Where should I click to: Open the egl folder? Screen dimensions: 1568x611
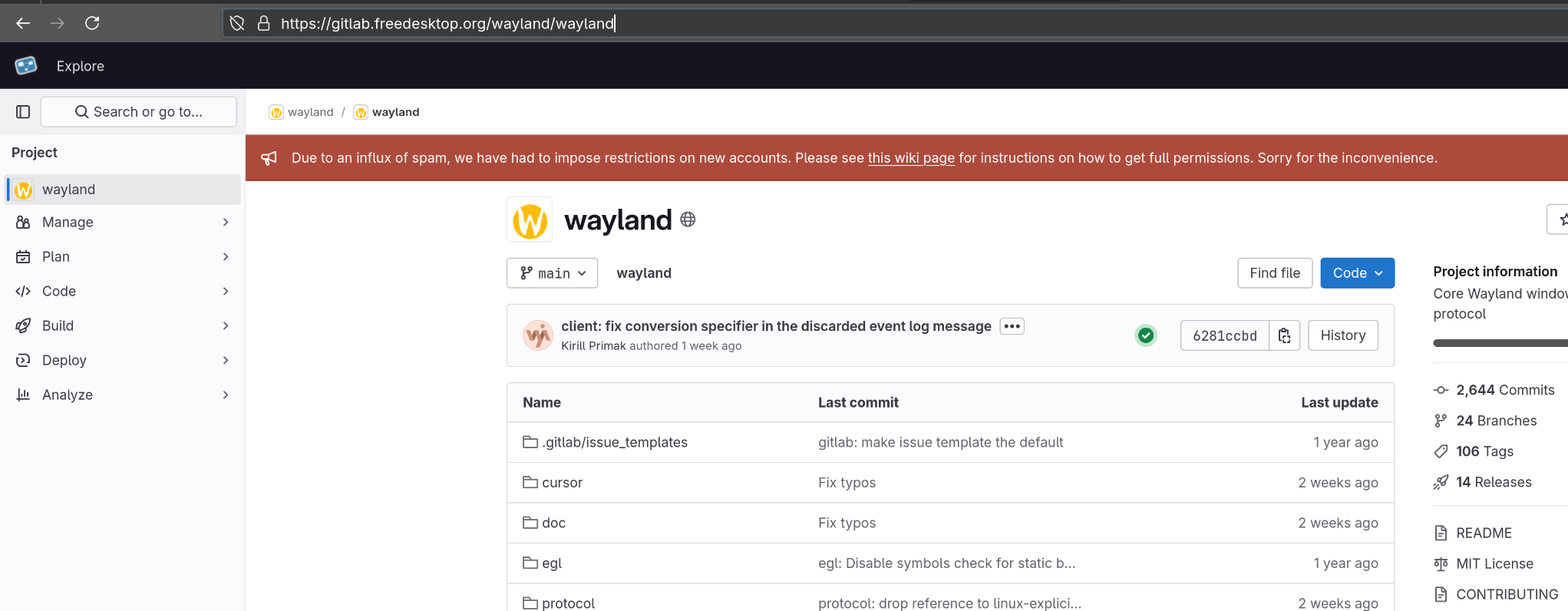coord(552,563)
